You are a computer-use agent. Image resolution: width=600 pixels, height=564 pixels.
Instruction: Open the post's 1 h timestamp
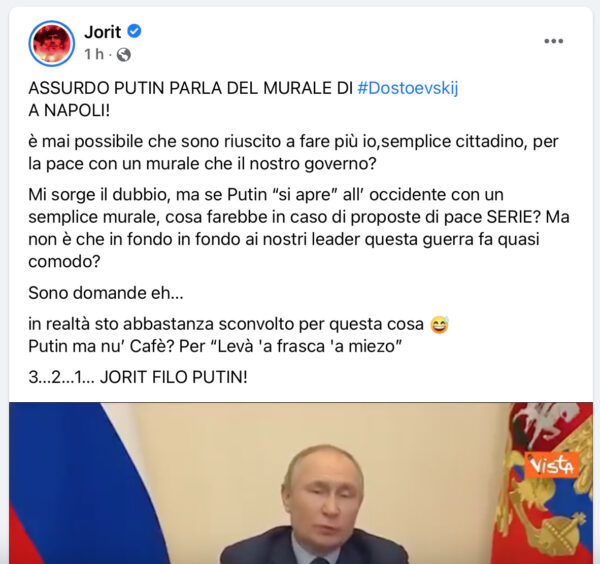click(94, 54)
